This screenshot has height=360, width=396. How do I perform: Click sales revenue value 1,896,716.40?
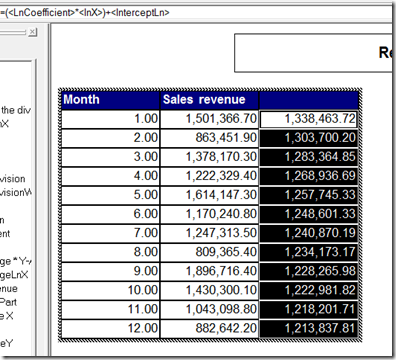209,271
